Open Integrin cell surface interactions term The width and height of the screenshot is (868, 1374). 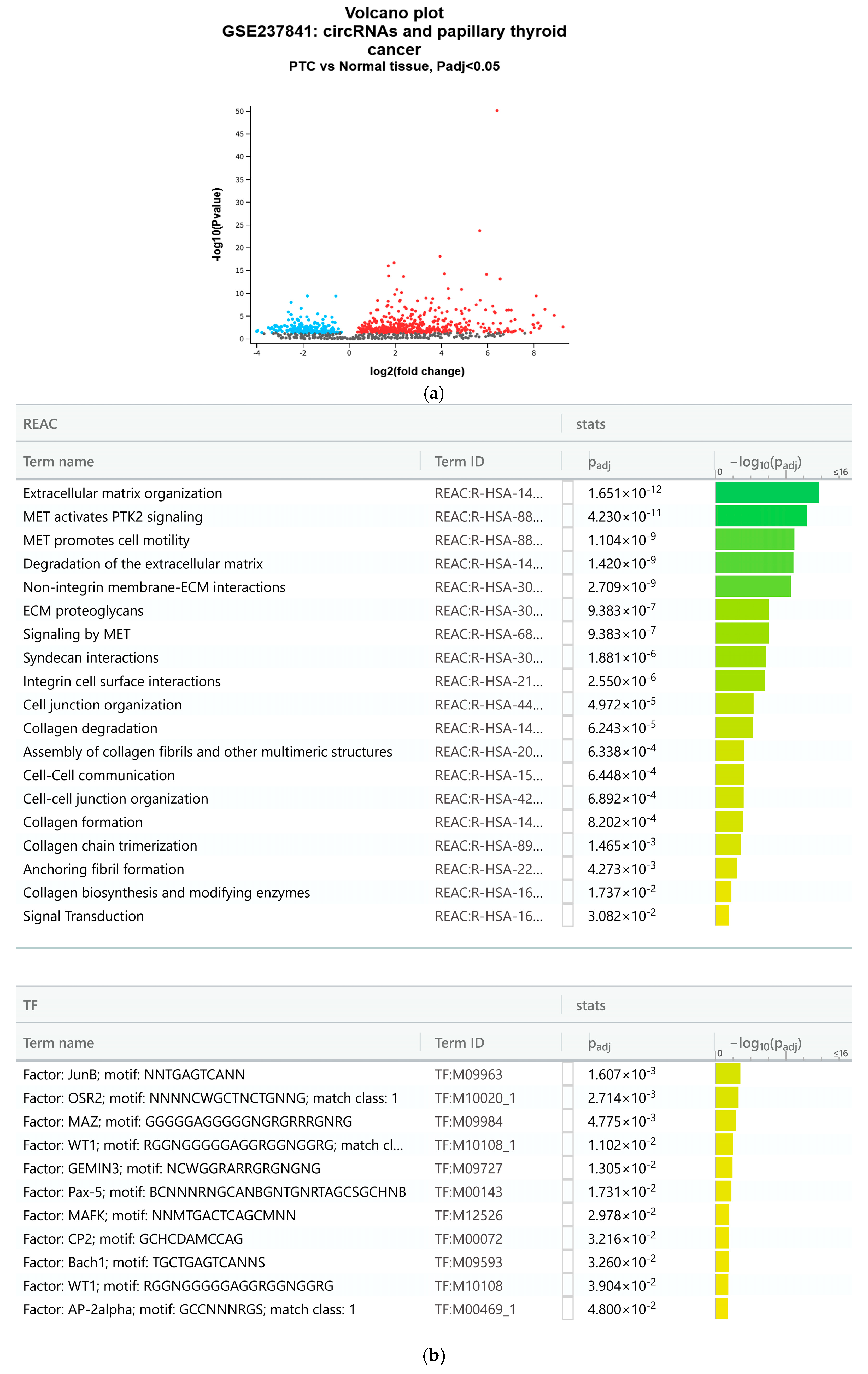click(x=121, y=681)
